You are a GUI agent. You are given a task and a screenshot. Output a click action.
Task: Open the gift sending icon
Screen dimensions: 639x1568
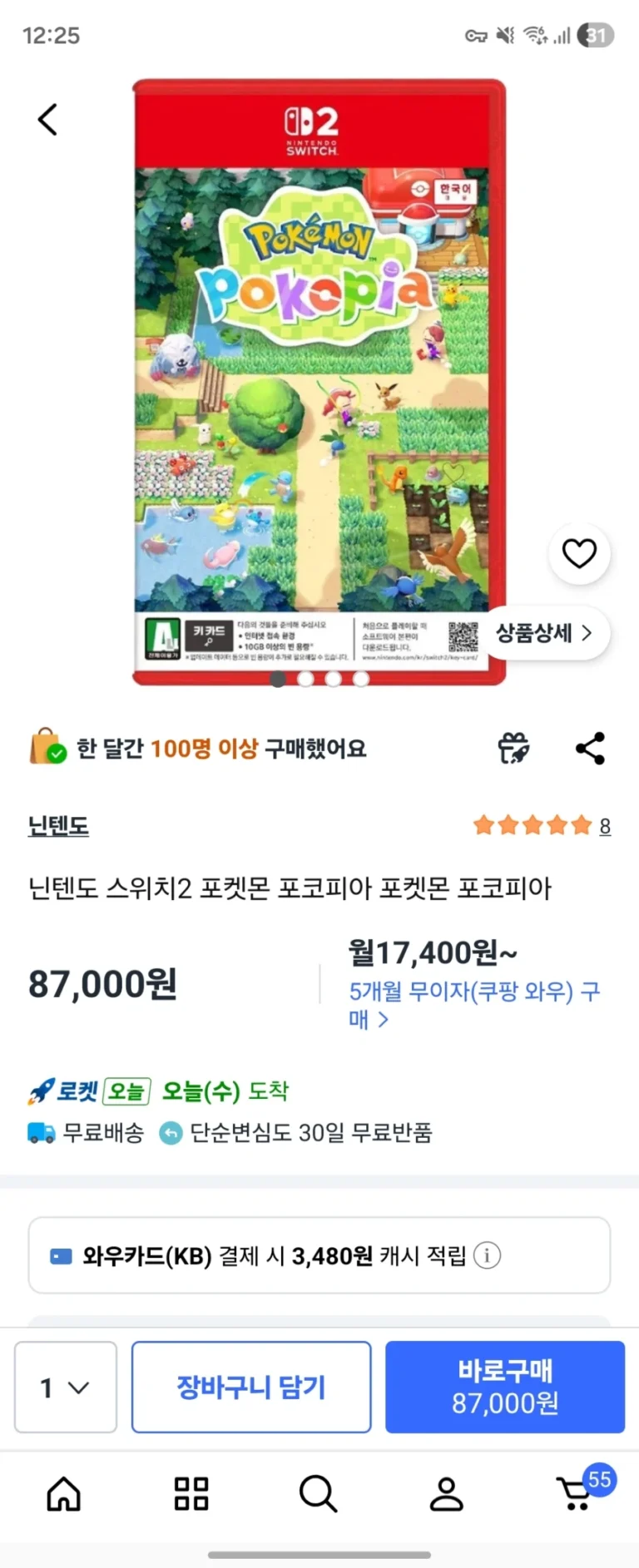click(513, 749)
